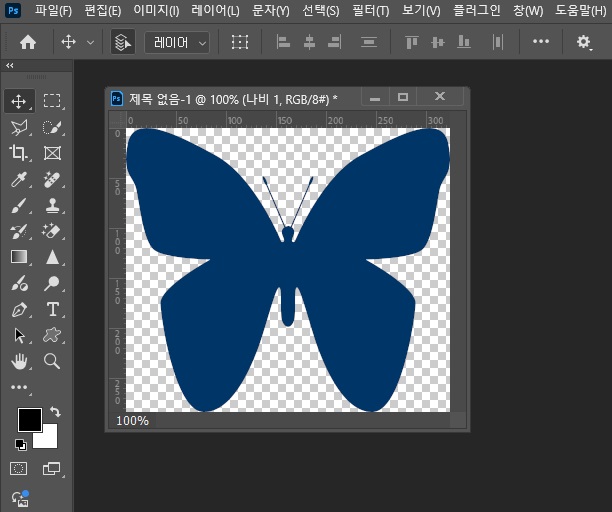Select the Custom Shape tool
Screen dimensions: 612x512
tap(52, 335)
